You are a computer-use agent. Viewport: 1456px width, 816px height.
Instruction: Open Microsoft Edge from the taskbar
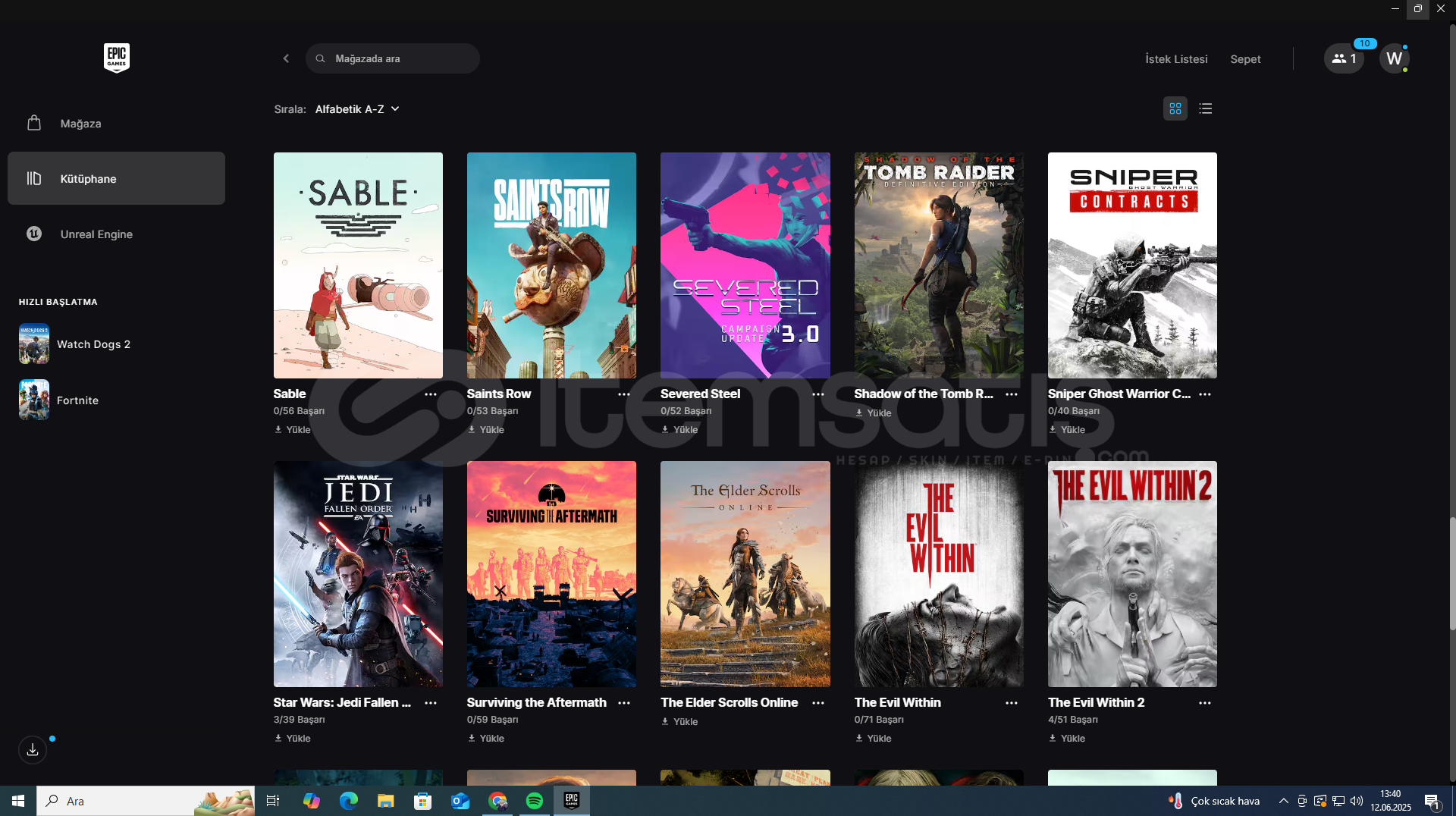click(349, 801)
